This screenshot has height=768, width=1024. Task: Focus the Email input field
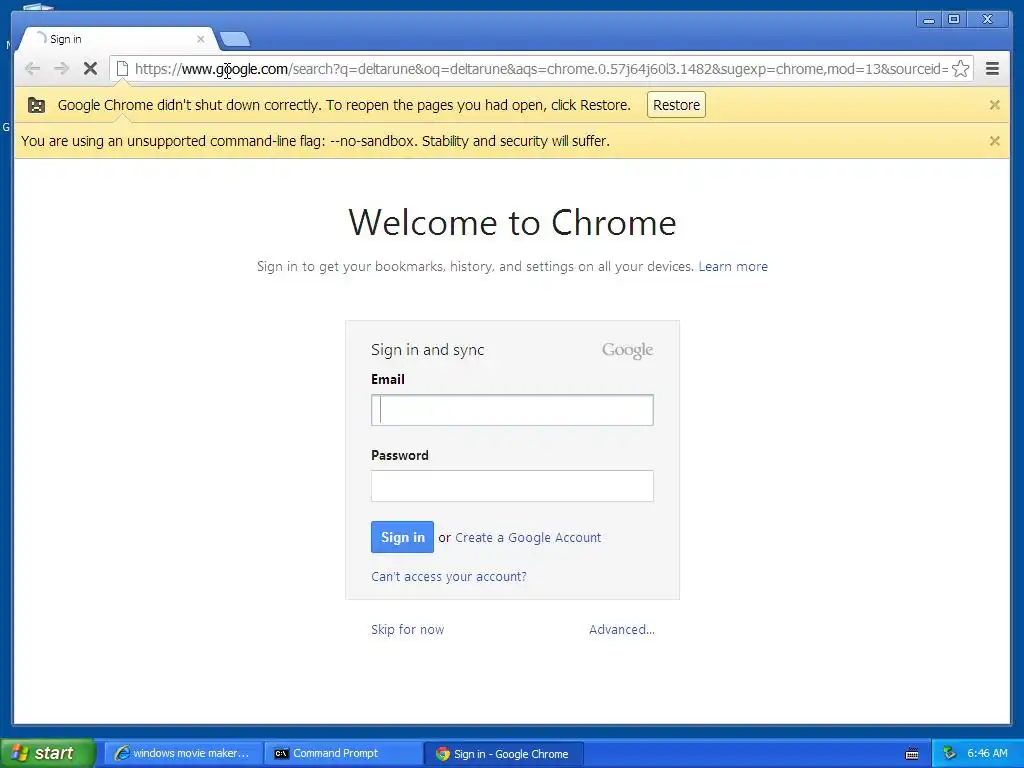pos(512,410)
